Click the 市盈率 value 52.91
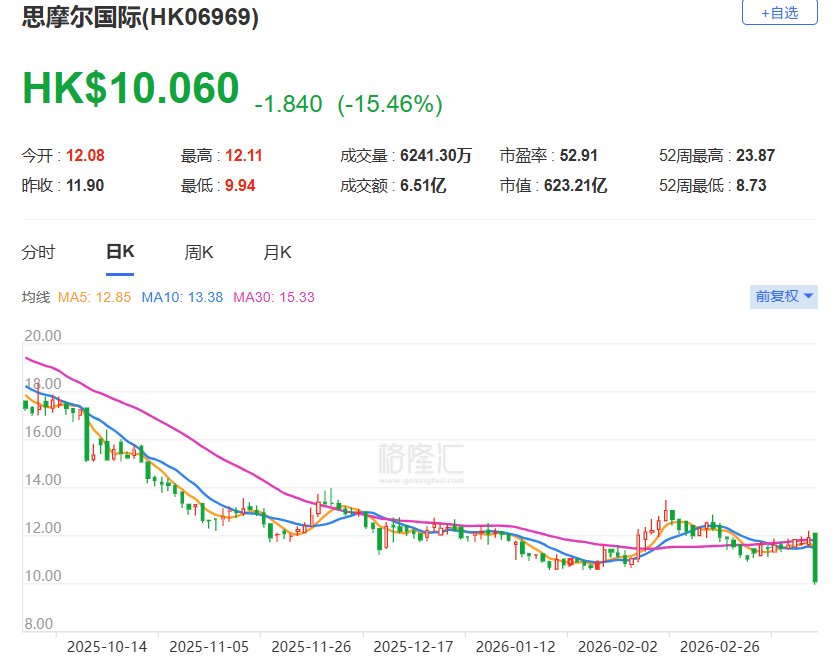This screenshot has height=659, width=840. [x=579, y=155]
